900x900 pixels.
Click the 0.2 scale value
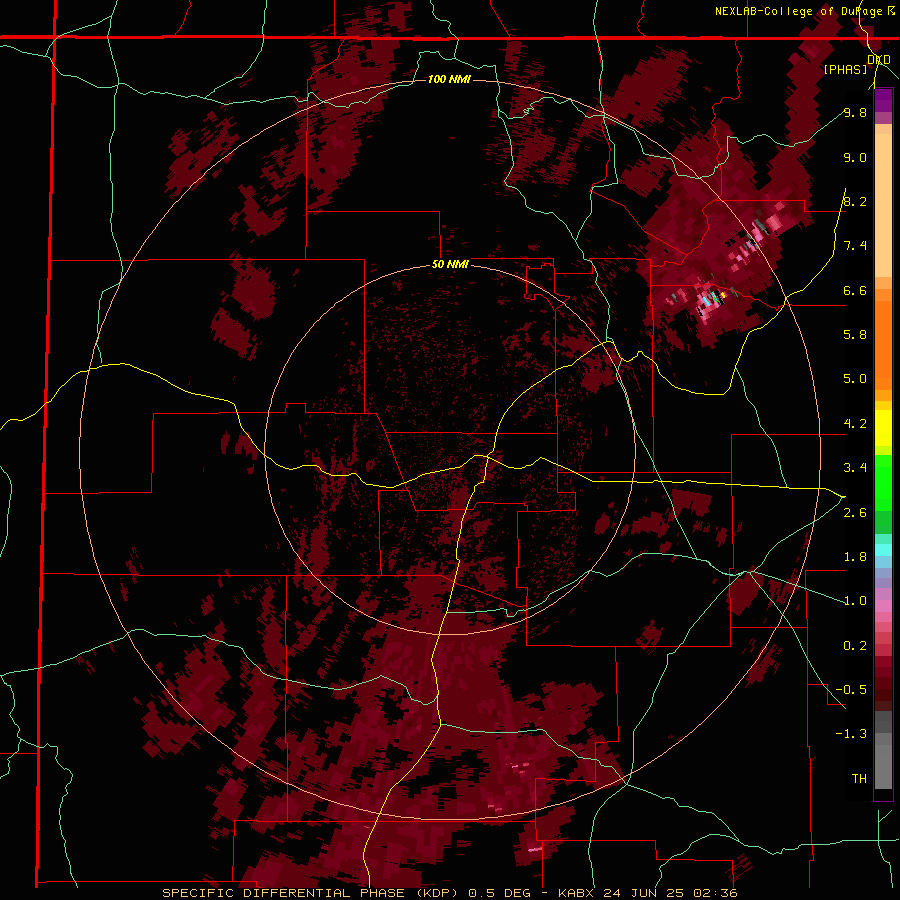tap(855, 646)
